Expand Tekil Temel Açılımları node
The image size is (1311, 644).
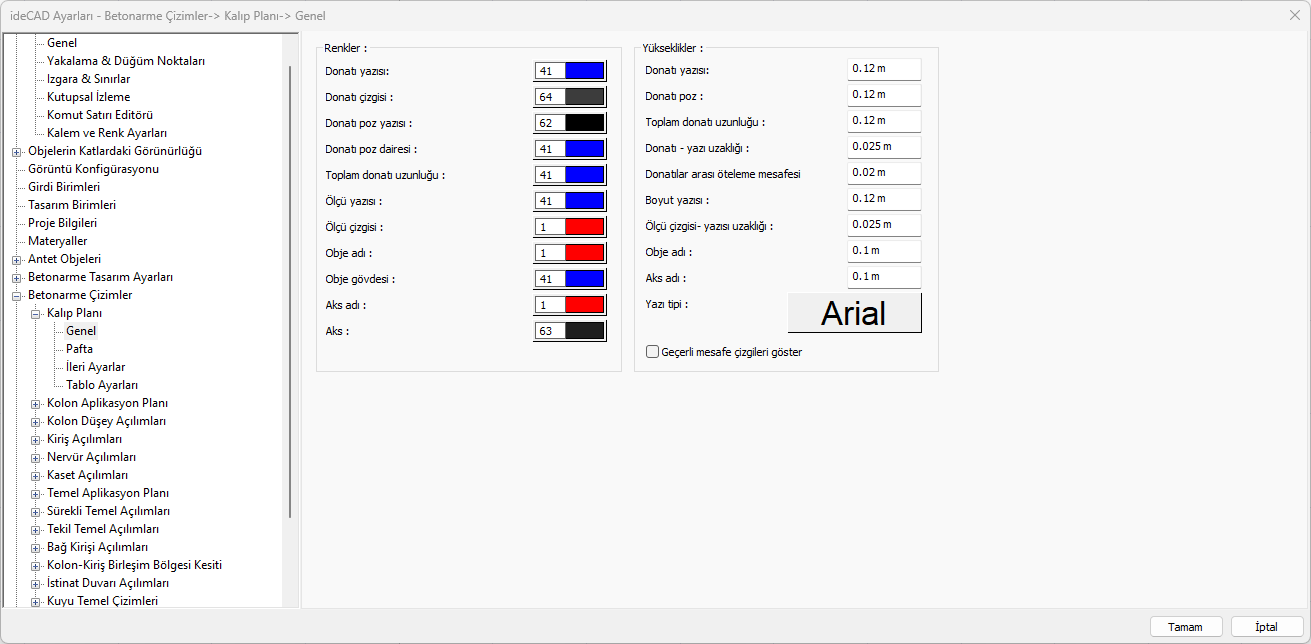tap(36, 530)
